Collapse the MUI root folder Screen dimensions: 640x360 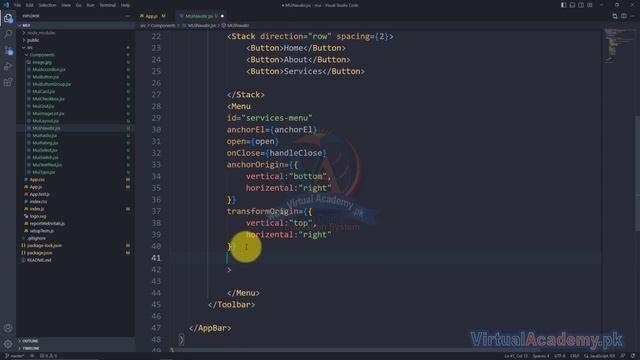pos(76,25)
